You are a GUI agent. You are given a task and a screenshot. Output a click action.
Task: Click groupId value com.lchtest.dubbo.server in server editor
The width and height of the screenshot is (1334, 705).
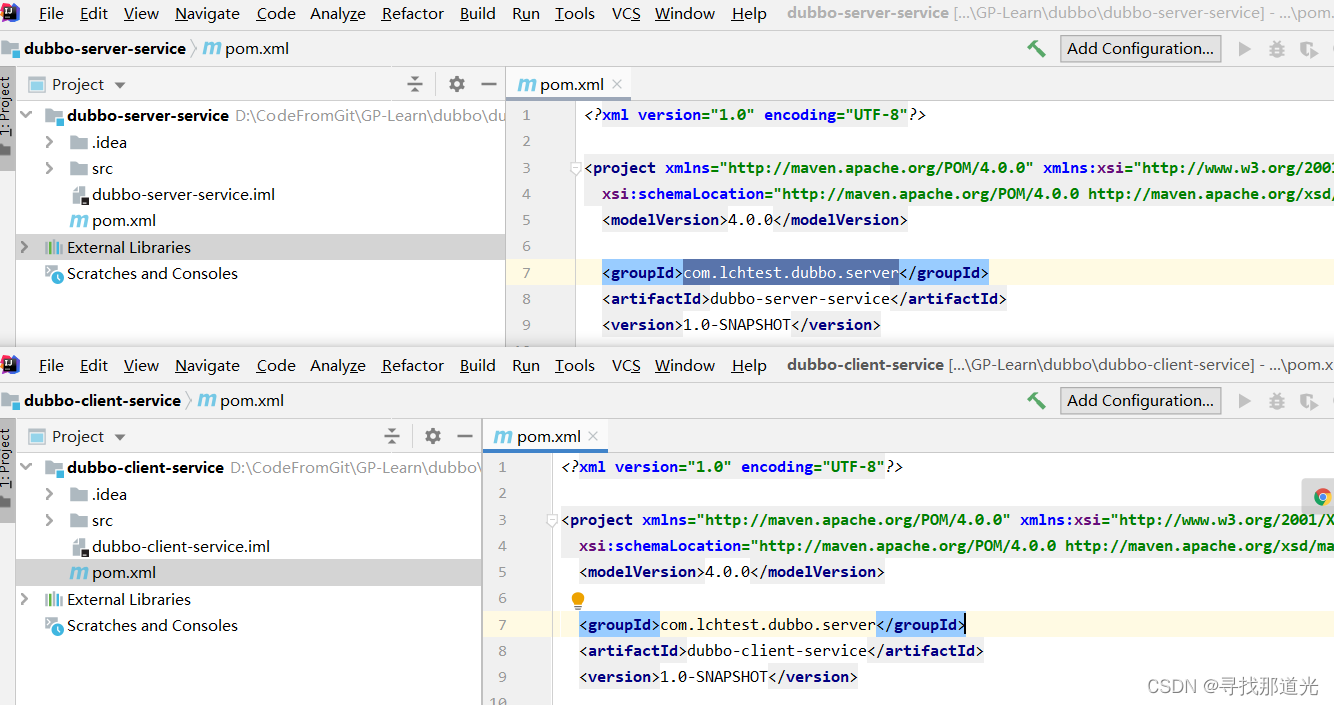pyautogui.click(x=791, y=272)
